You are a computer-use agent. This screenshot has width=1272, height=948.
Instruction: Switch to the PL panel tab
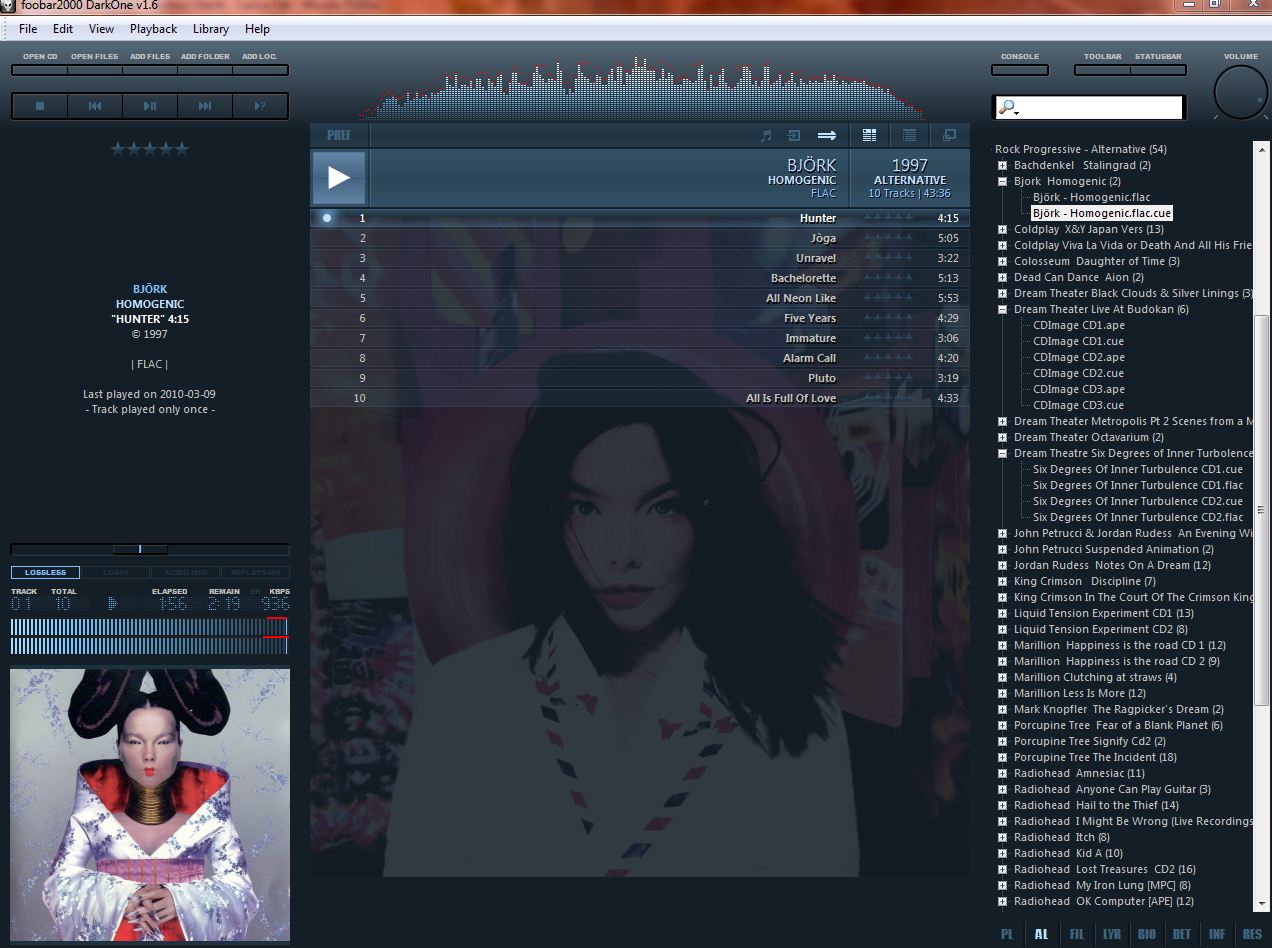[1007, 934]
